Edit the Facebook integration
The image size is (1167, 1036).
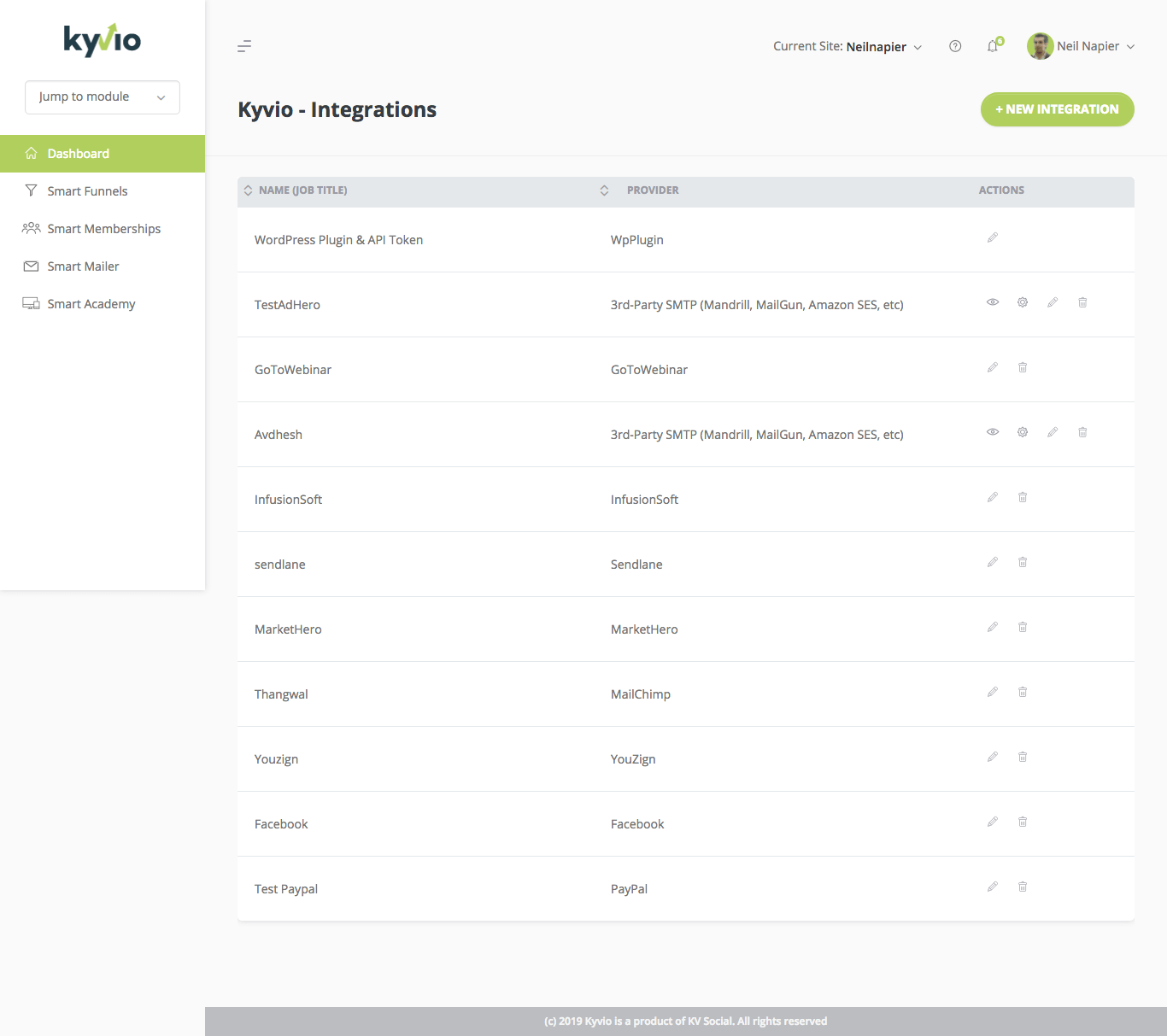pos(993,822)
